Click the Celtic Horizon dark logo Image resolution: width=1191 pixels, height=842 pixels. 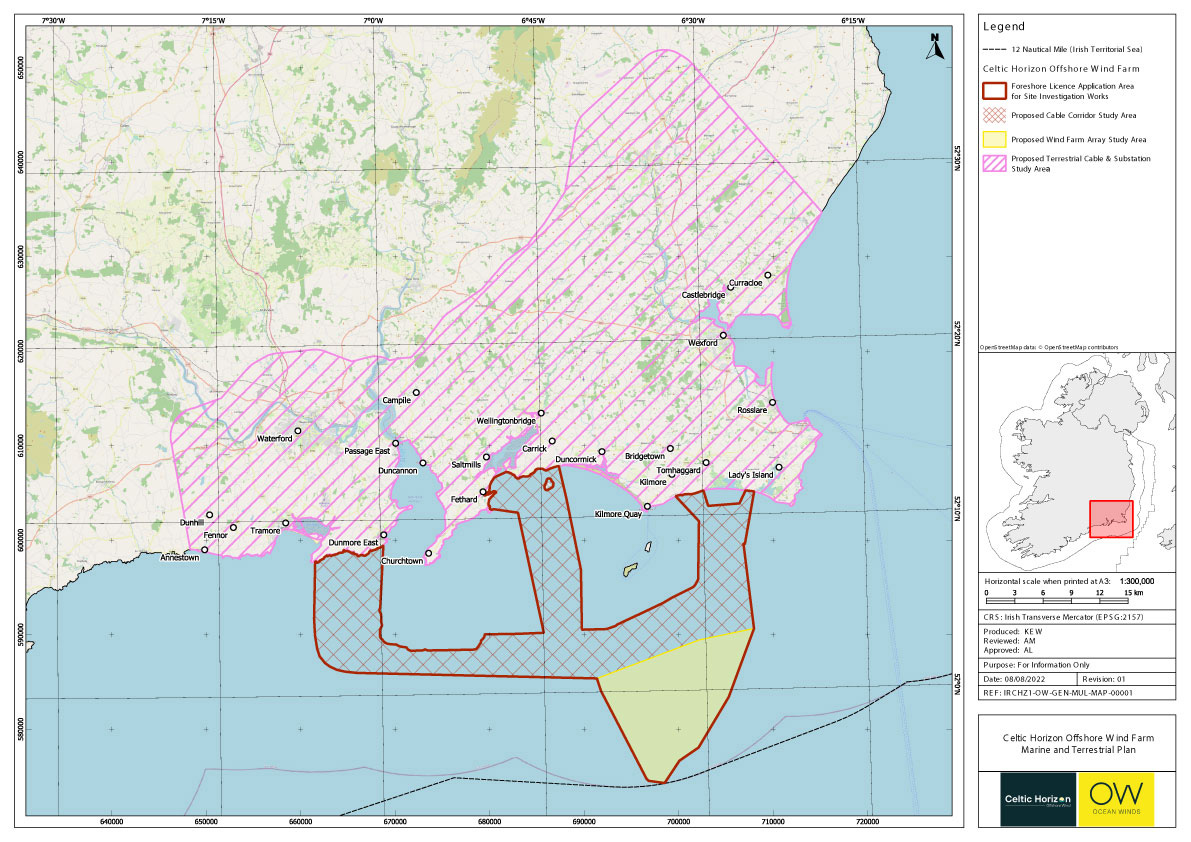[1039, 799]
